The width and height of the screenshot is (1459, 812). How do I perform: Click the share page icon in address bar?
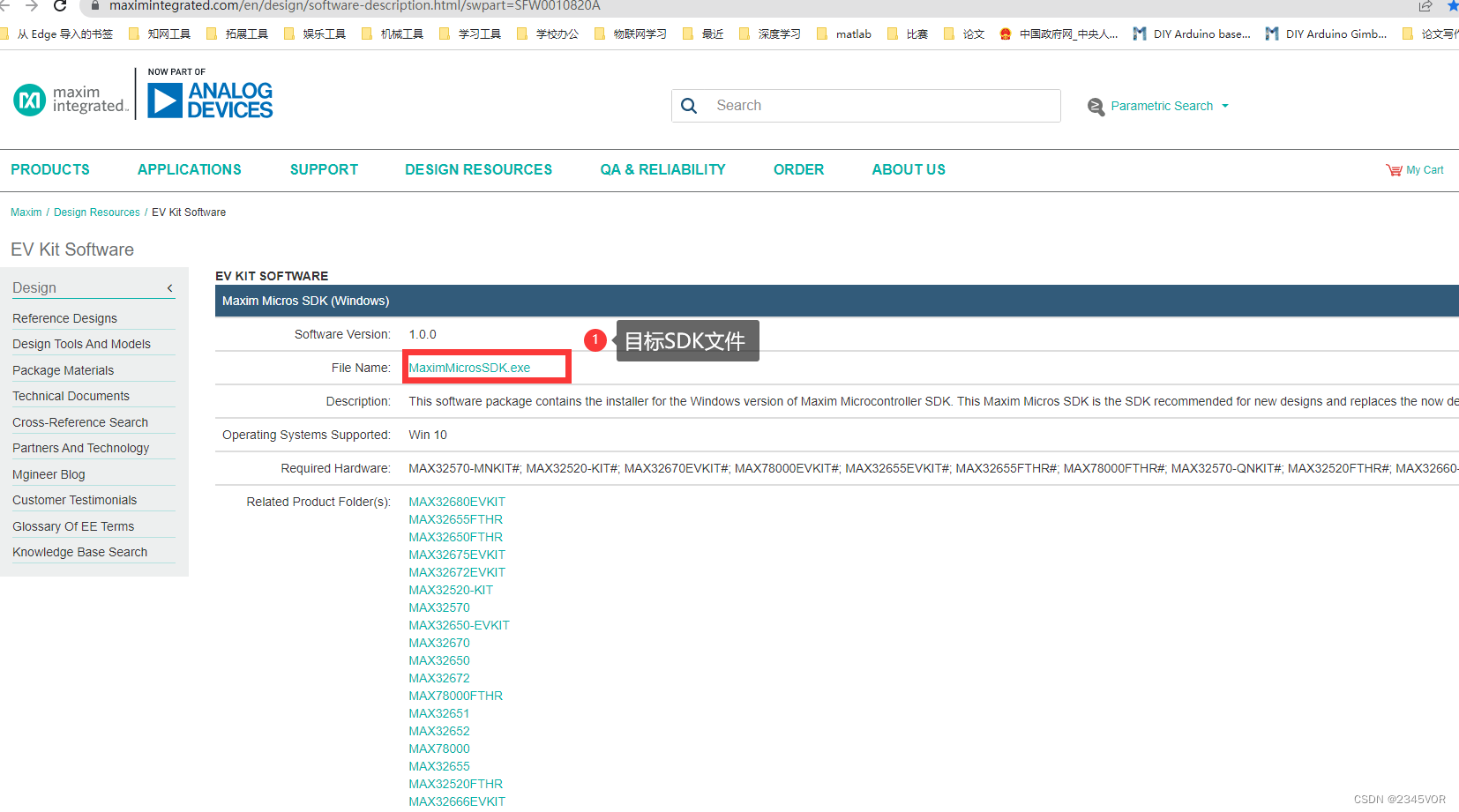(x=1425, y=5)
